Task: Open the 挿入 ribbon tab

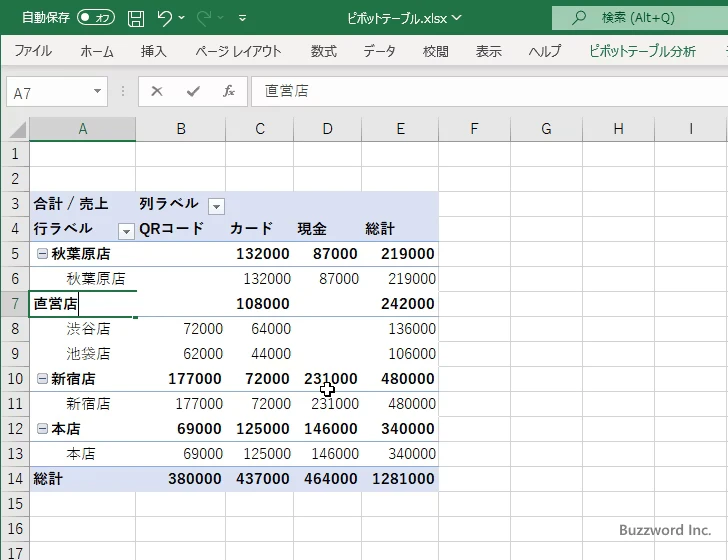Action: click(154, 51)
